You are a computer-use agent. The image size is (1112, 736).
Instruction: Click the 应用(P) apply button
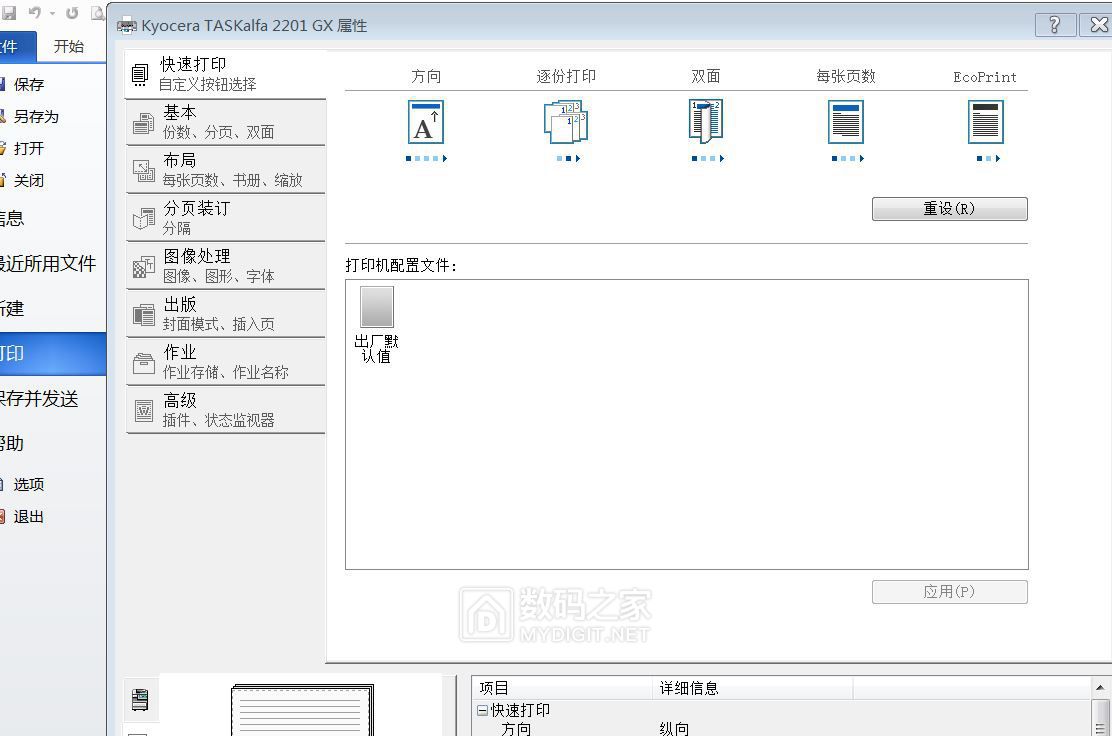click(950, 591)
